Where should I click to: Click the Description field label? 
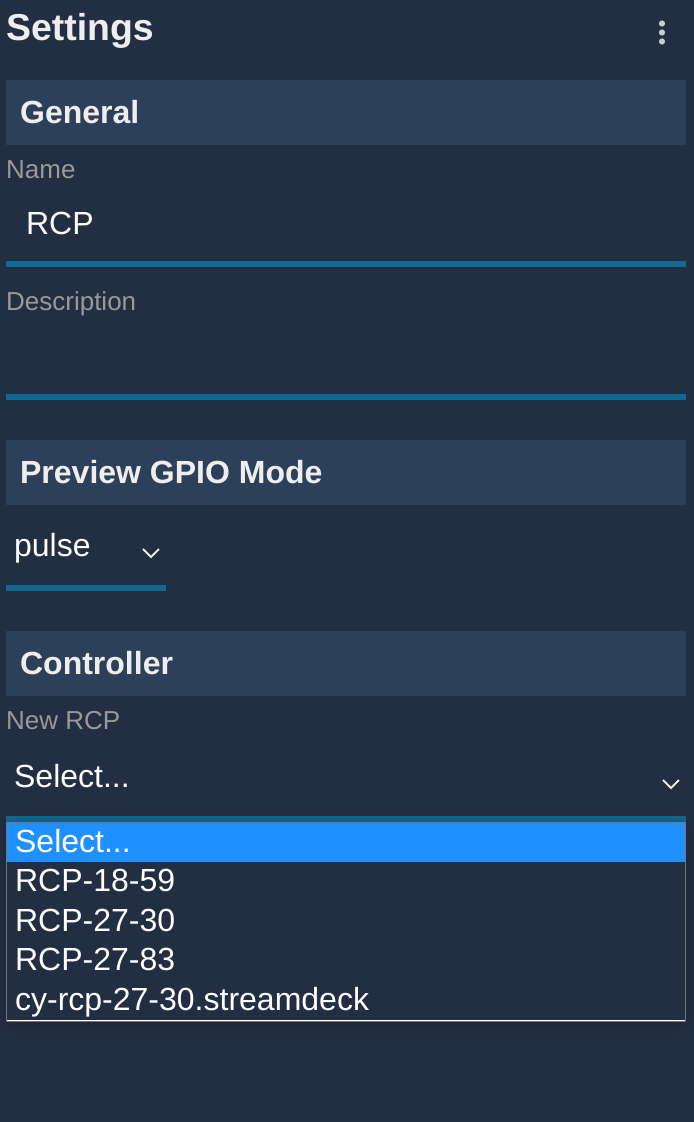pyautogui.click(x=71, y=302)
